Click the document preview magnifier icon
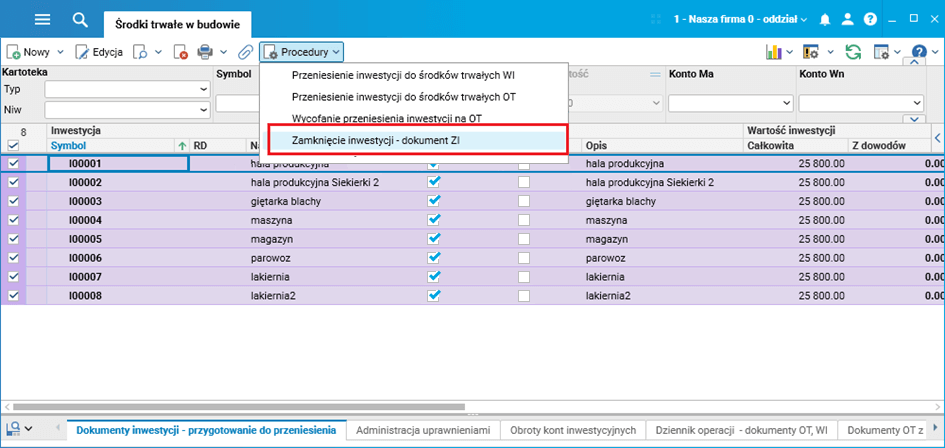The image size is (945, 448). [140, 52]
